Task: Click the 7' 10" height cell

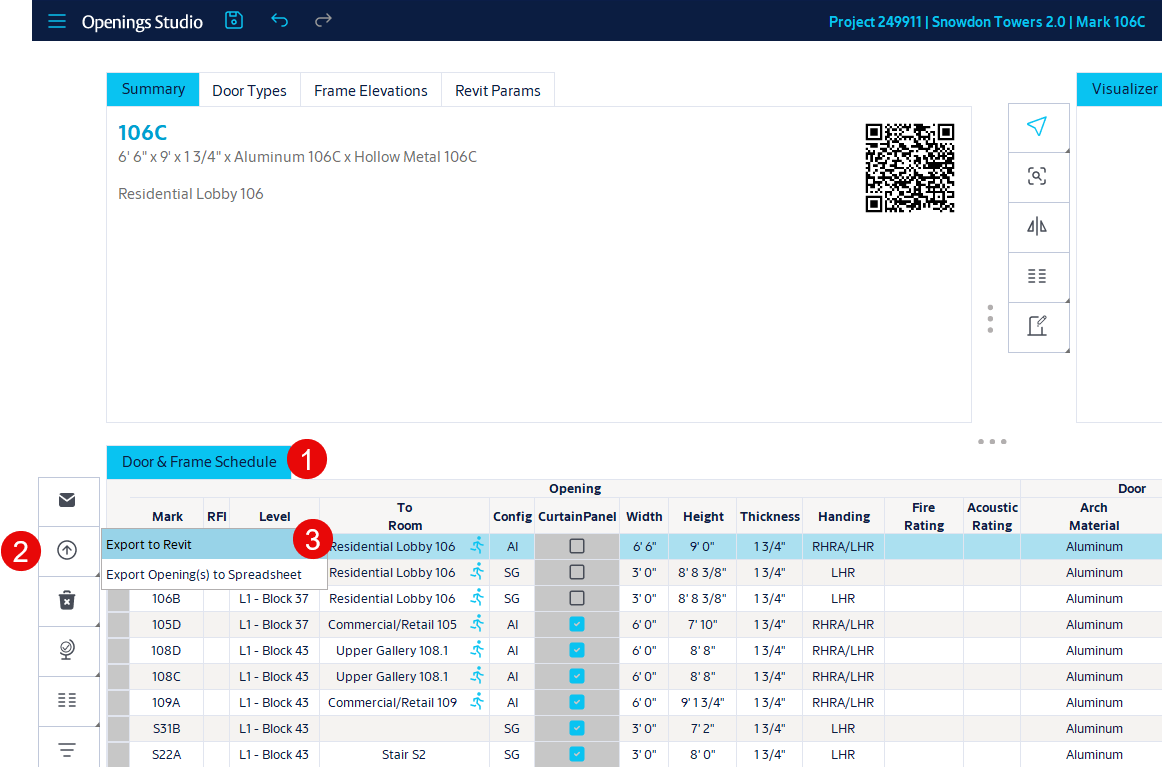Action: (x=703, y=624)
